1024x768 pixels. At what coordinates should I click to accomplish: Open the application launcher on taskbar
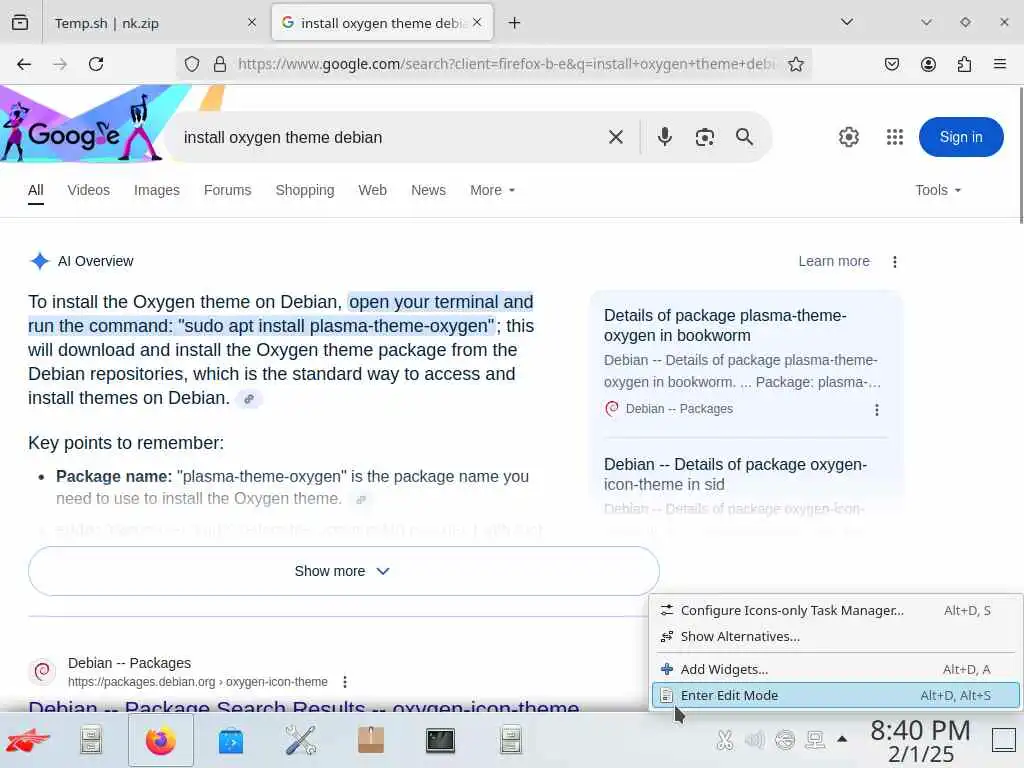click(x=28, y=741)
